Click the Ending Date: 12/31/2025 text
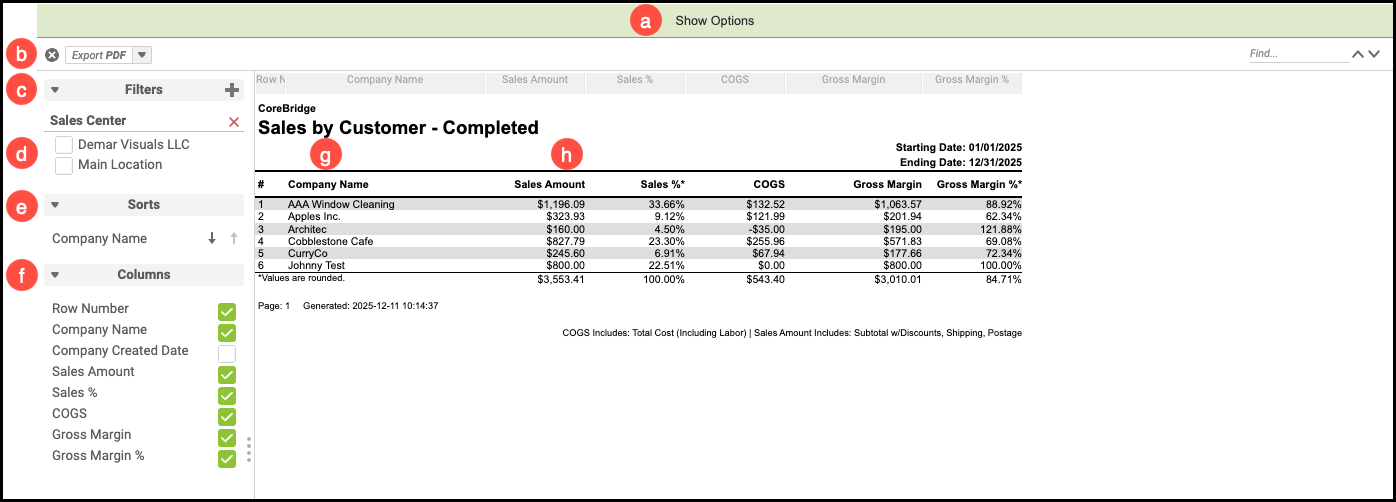The height and width of the screenshot is (502, 1396). pos(962,162)
